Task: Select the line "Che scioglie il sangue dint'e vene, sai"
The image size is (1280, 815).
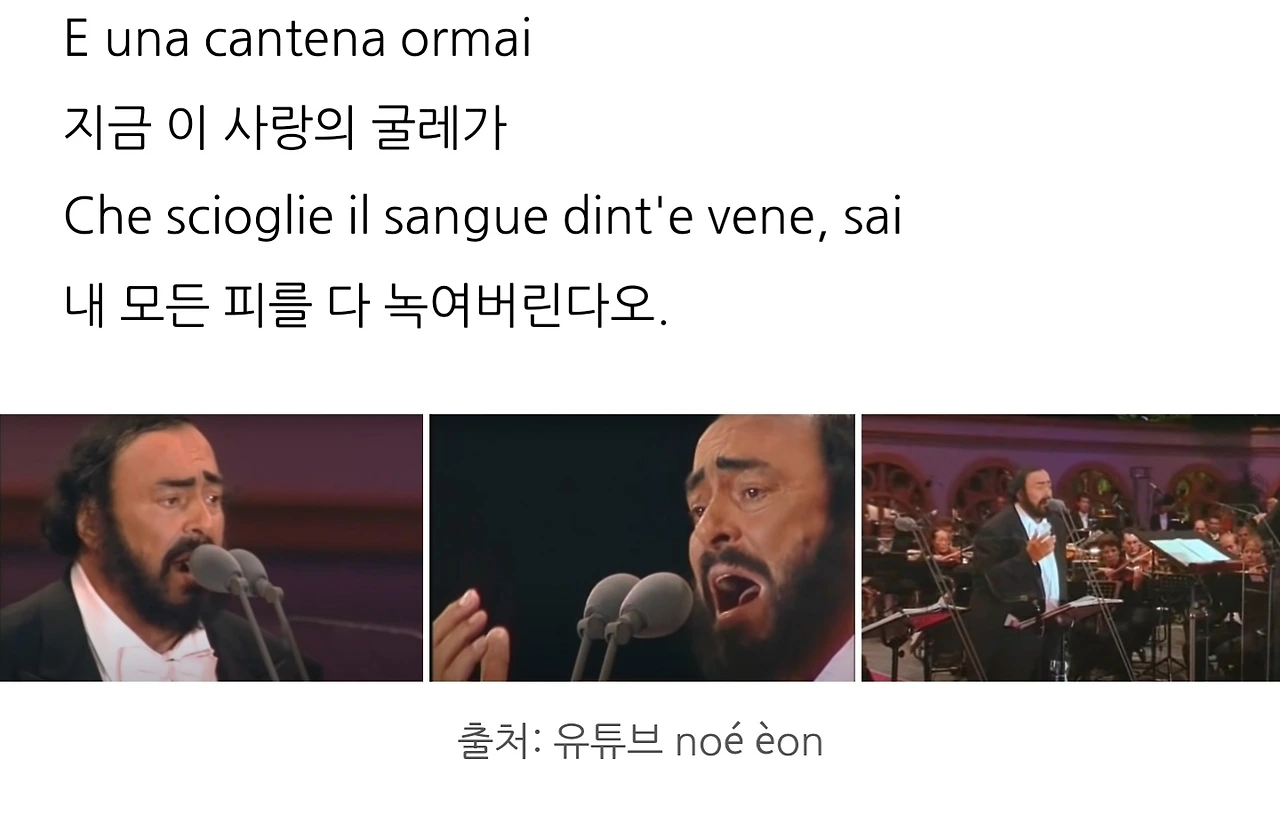Action: tap(483, 218)
